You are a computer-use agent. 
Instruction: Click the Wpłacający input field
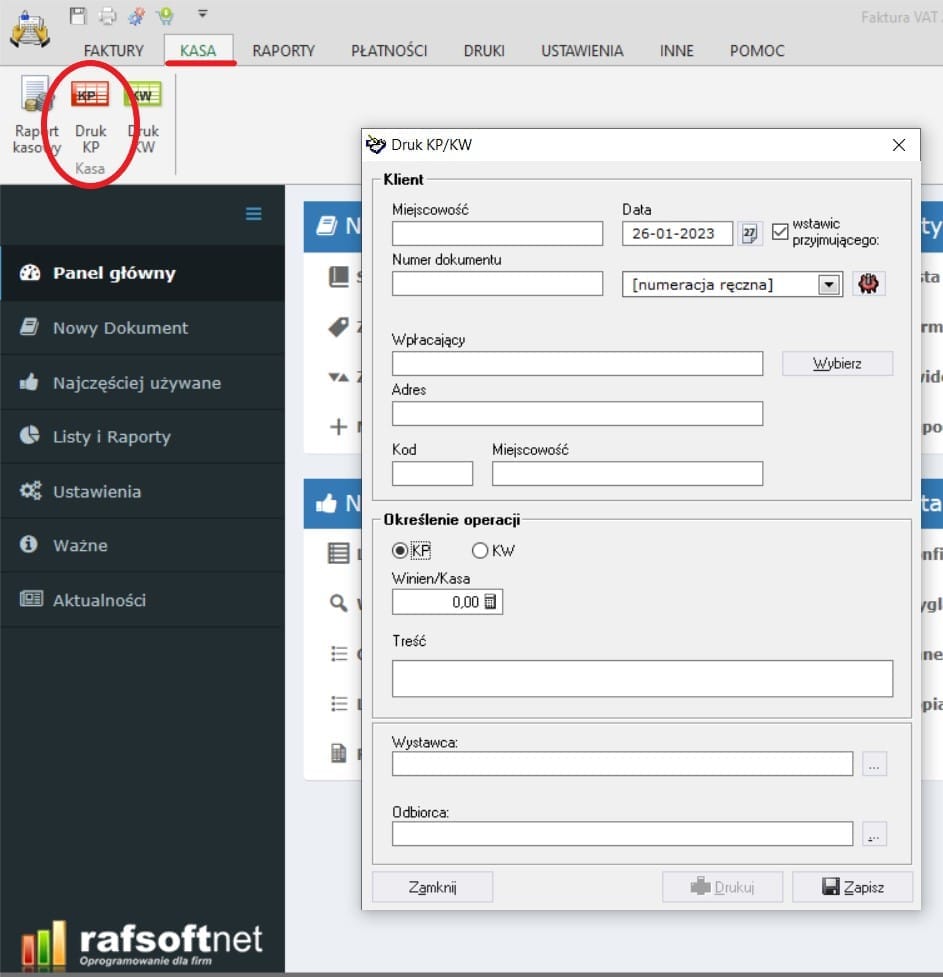coord(577,364)
